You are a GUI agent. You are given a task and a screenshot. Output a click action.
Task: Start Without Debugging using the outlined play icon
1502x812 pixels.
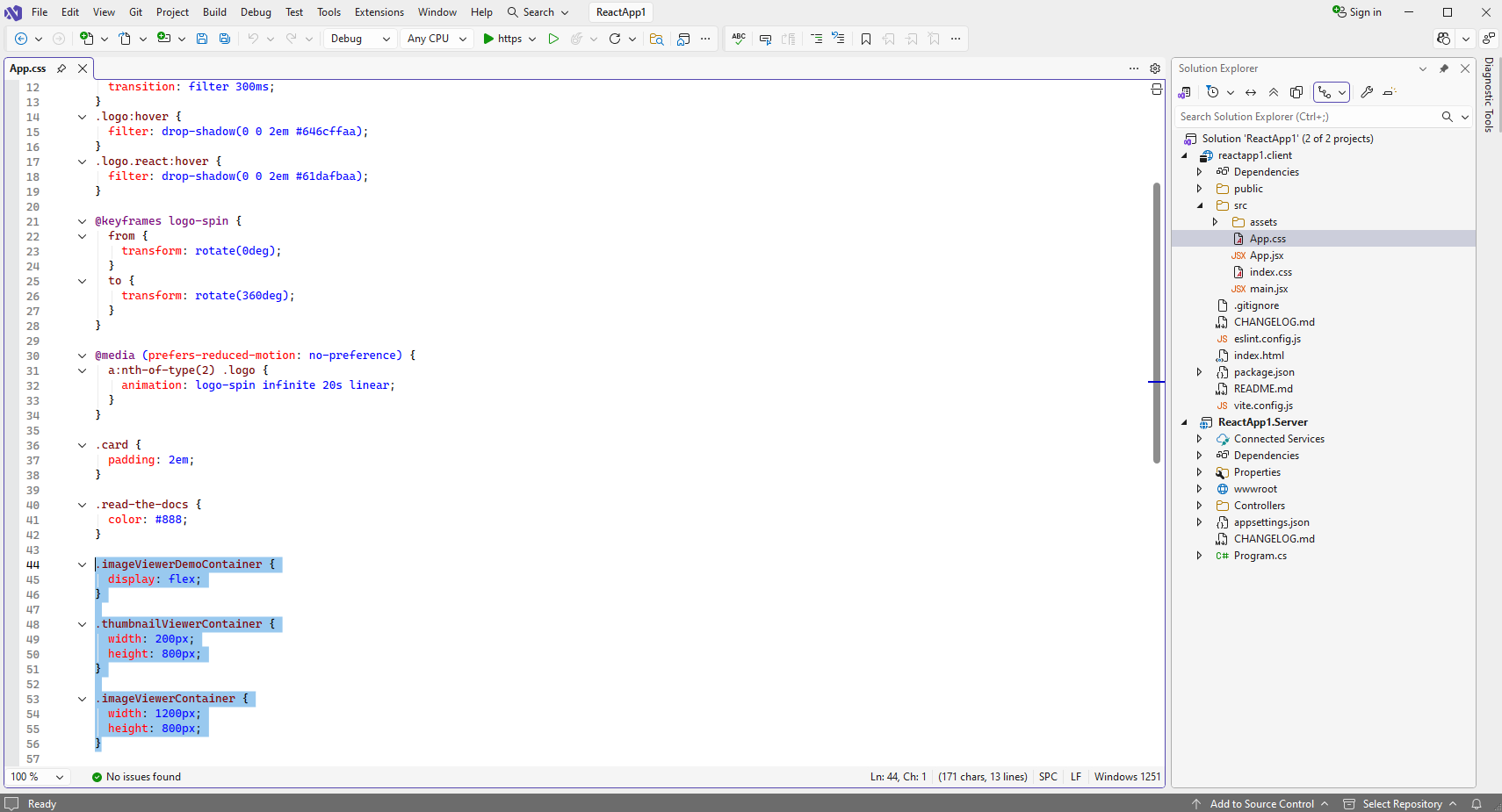553,39
